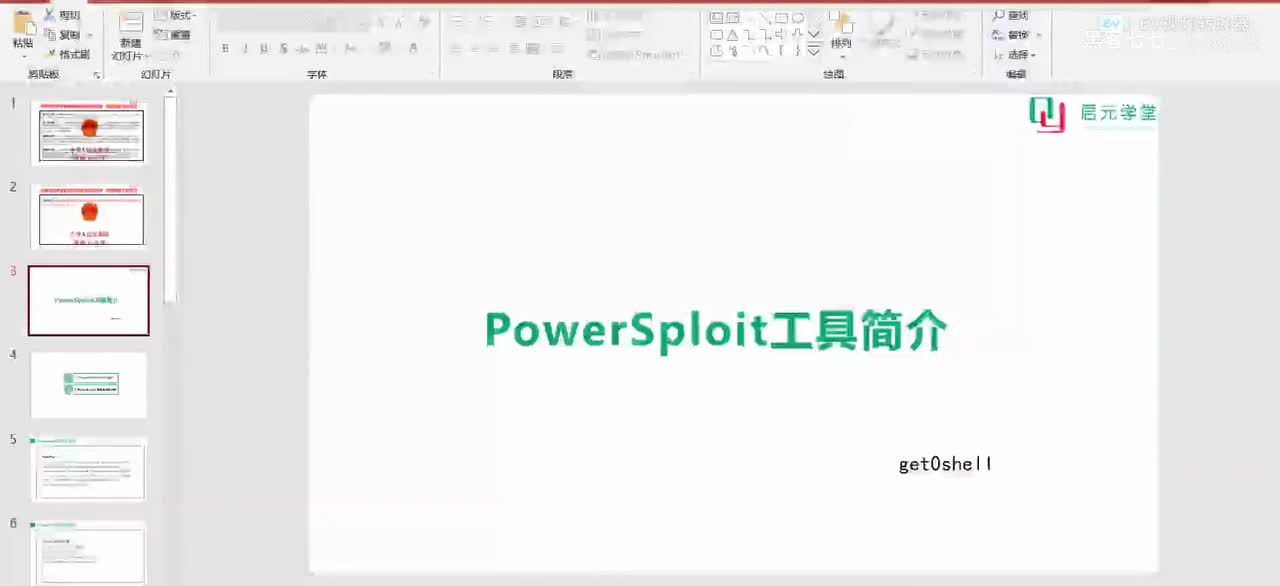Viewport: 1280px width, 586px height.
Task: Cut selection with the scissors icon
Action: click(x=49, y=15)
